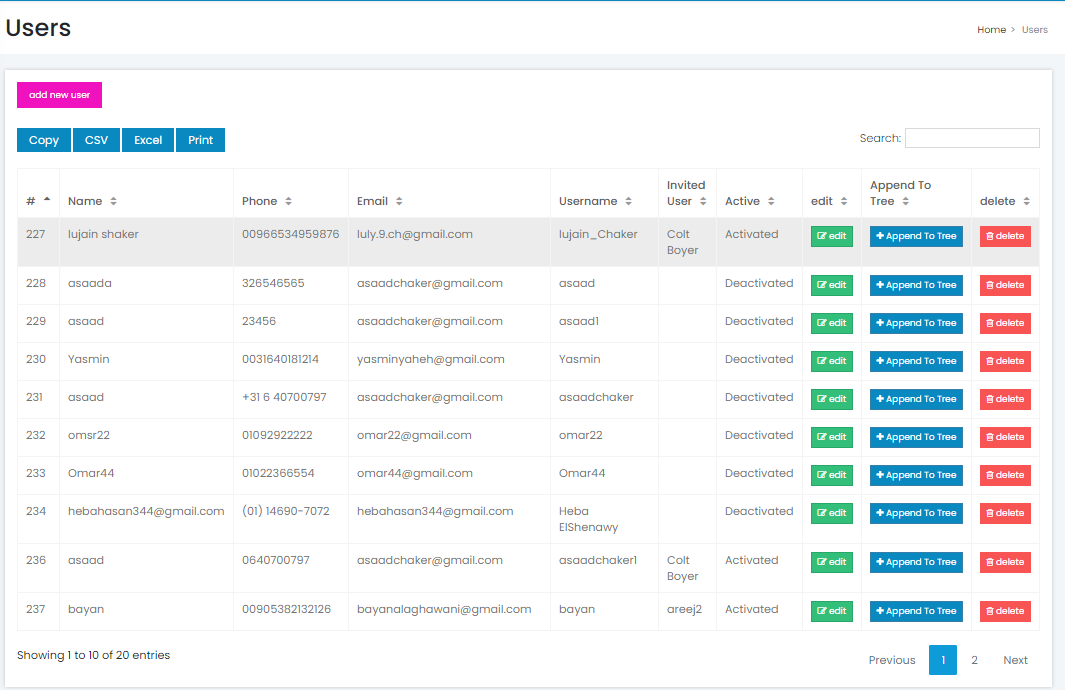1065x690 pixels.
Task: Export the table to Excel
Action: (148, 140)
